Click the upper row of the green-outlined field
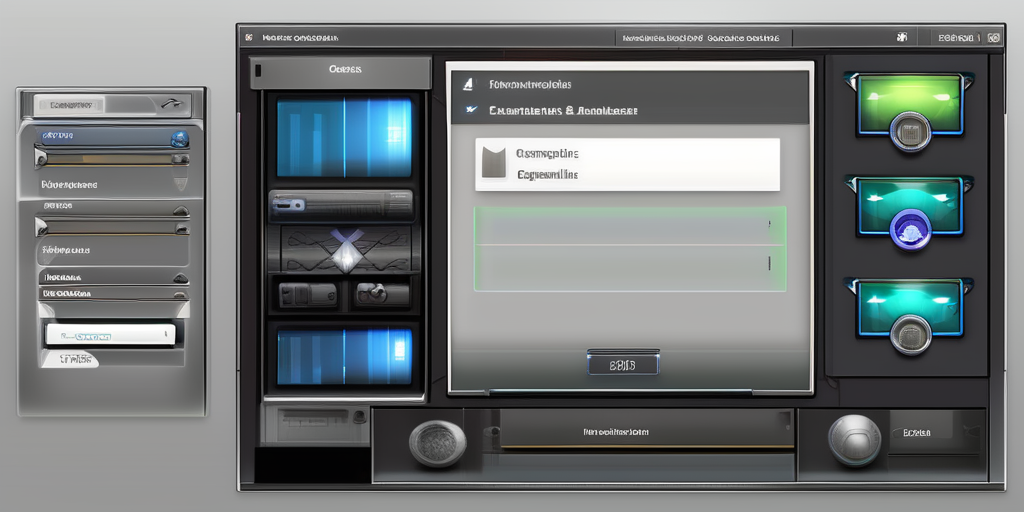 tap(630, 226)
